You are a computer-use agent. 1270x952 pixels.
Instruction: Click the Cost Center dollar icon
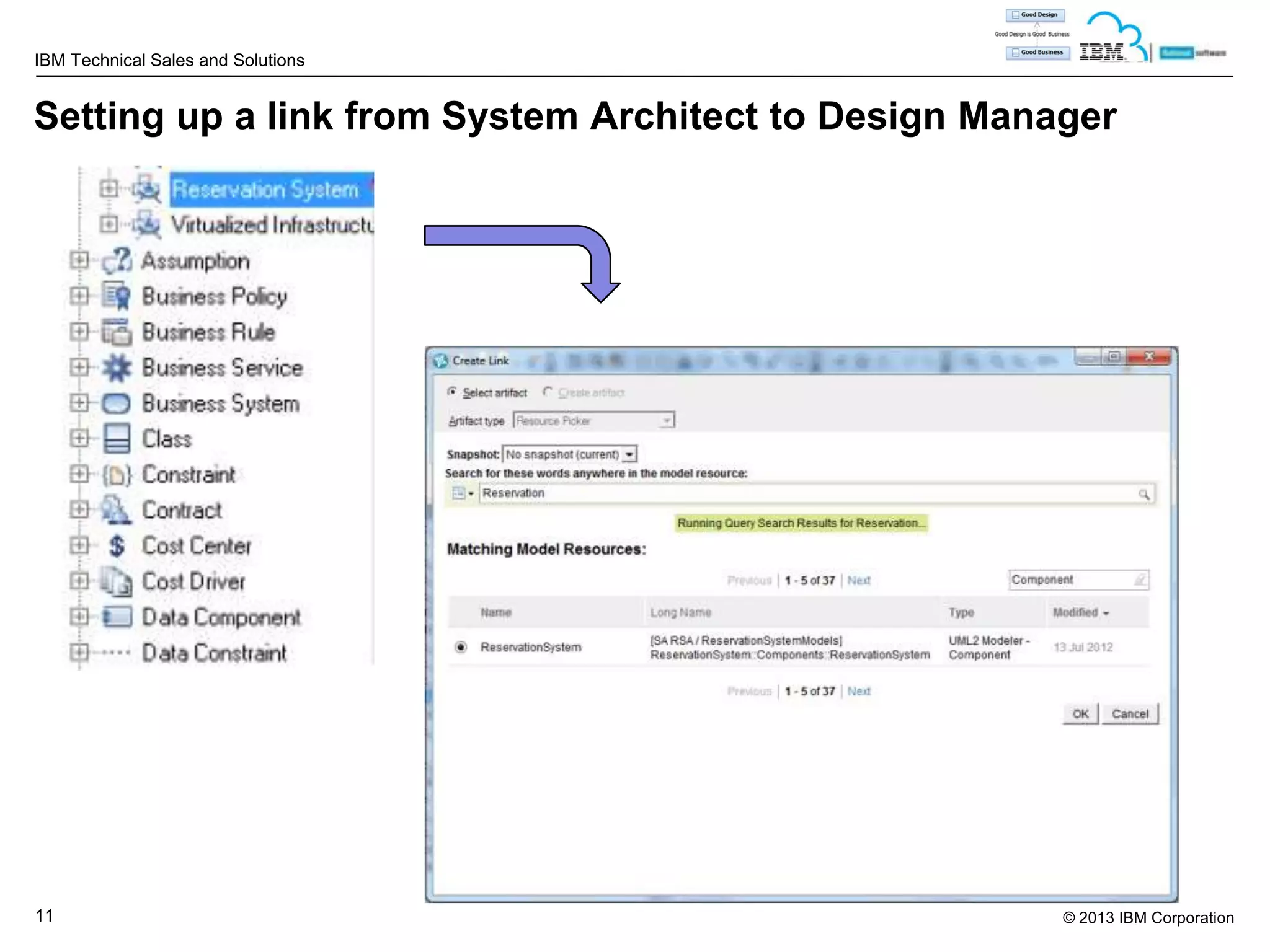(x=117, y=546)
